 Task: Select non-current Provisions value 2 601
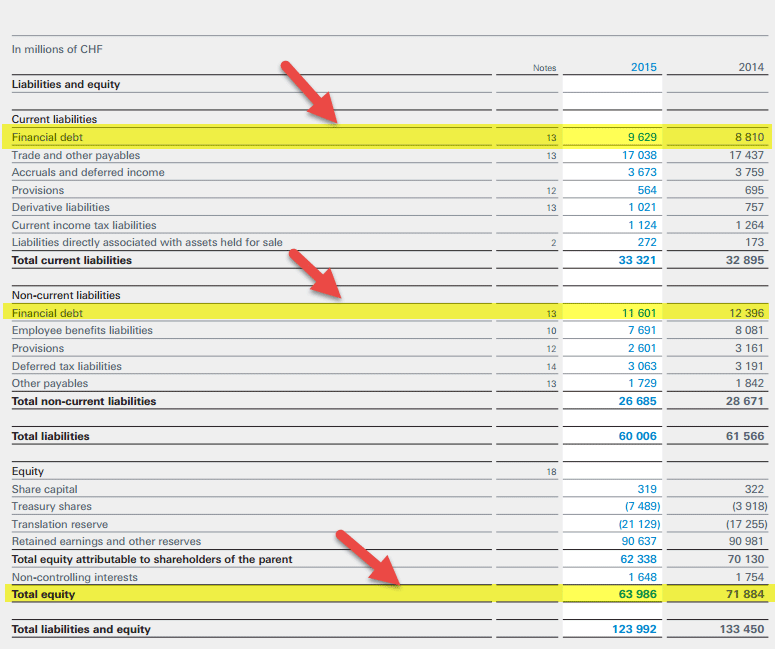642,348
